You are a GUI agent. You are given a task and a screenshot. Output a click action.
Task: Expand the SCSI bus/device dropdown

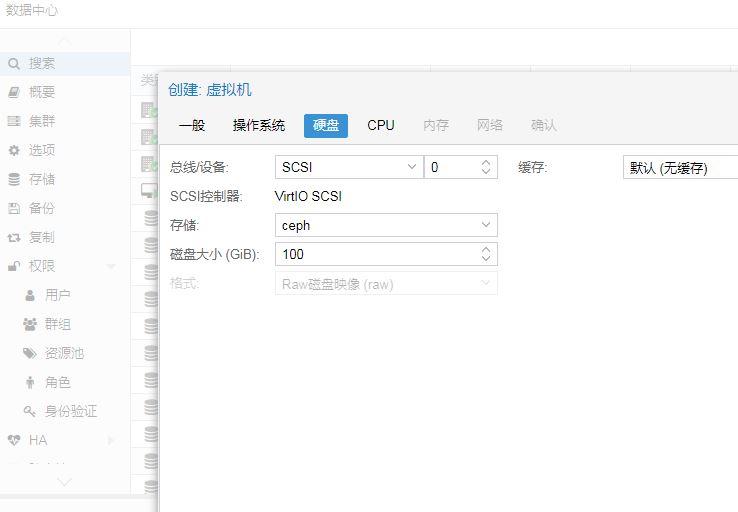[x=411, y=167]
